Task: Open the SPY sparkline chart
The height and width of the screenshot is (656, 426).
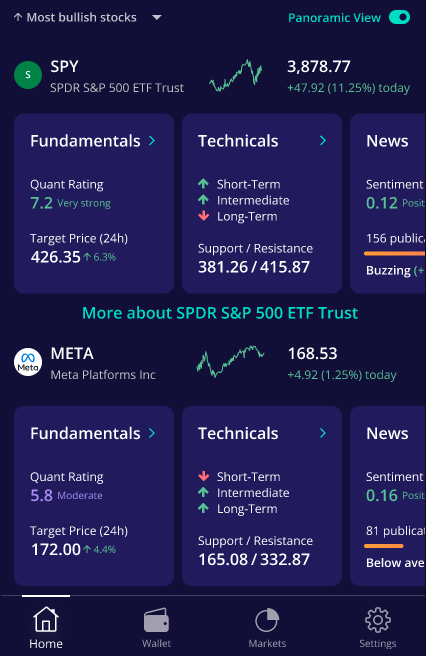Action: click(x=236, y=76)
